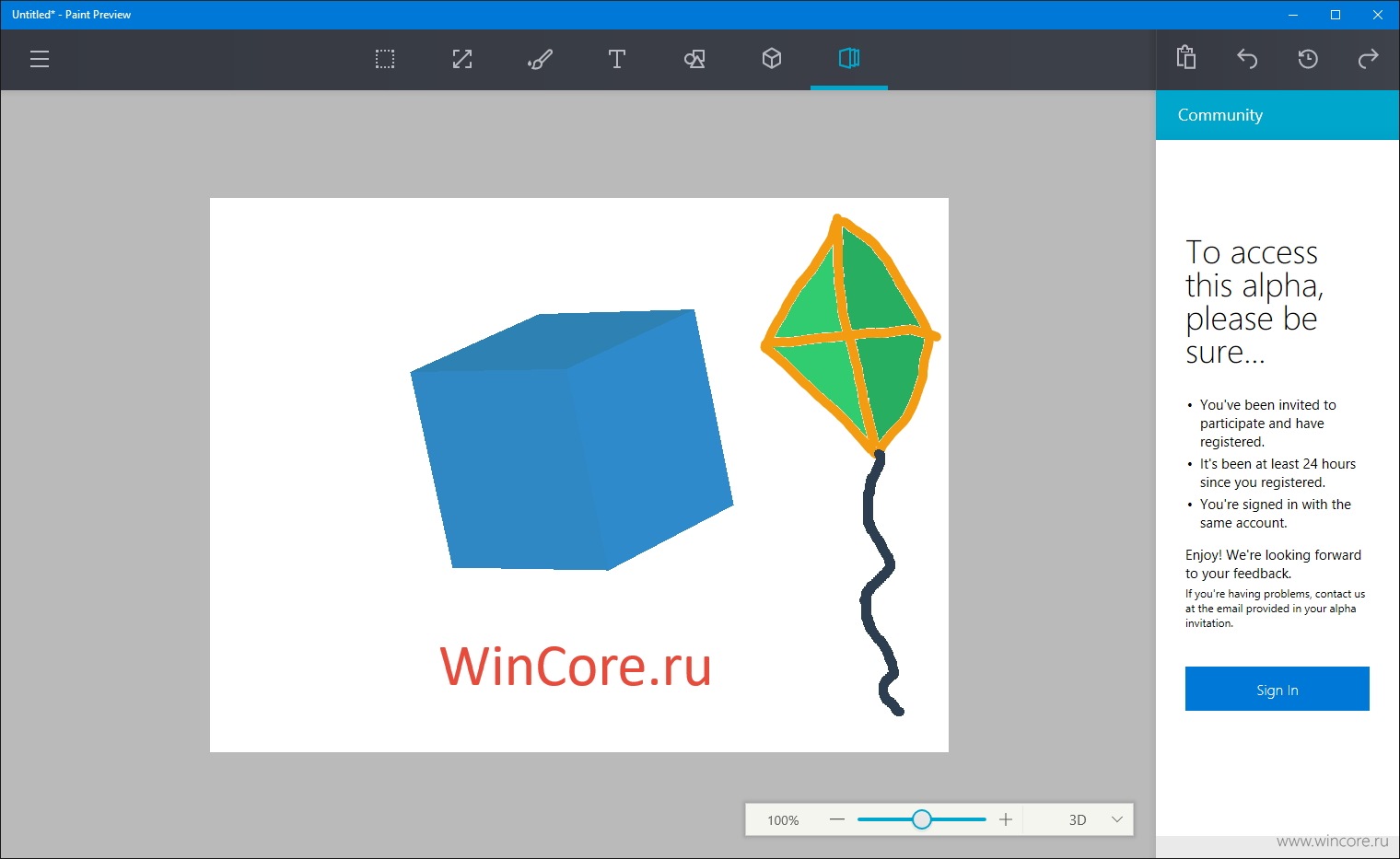Zoom in with the plus button
The image size is (1400, 859).
(x=1006, y=819)
